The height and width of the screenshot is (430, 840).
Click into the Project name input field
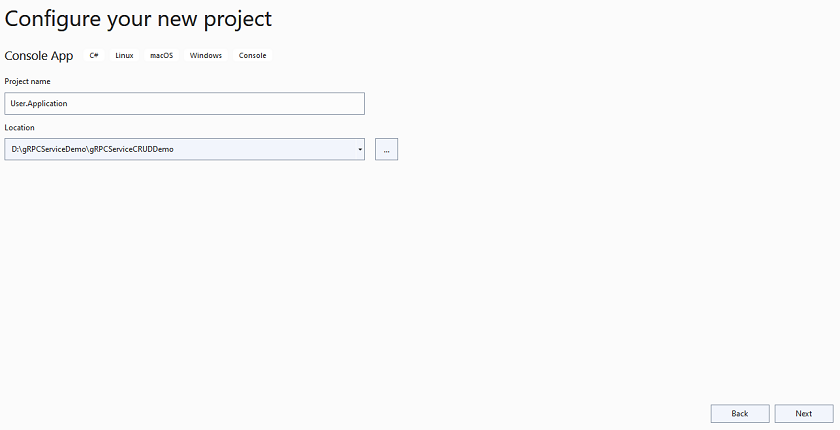point(184,103)
